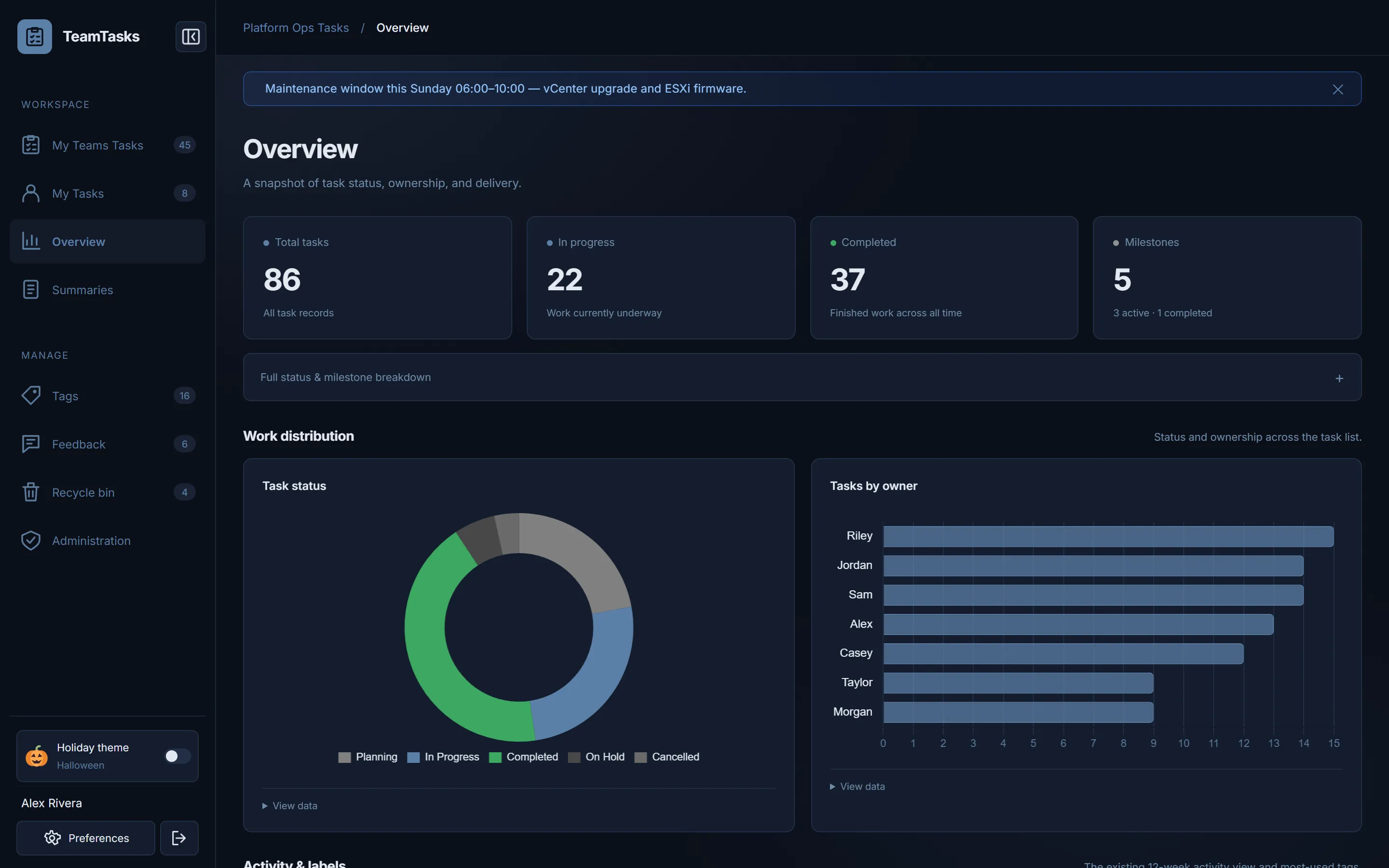Click Morgan's bar in owner chart
Image resolution: width=1389 pixels, height=868 pixels.
(x=1018, y=712)
